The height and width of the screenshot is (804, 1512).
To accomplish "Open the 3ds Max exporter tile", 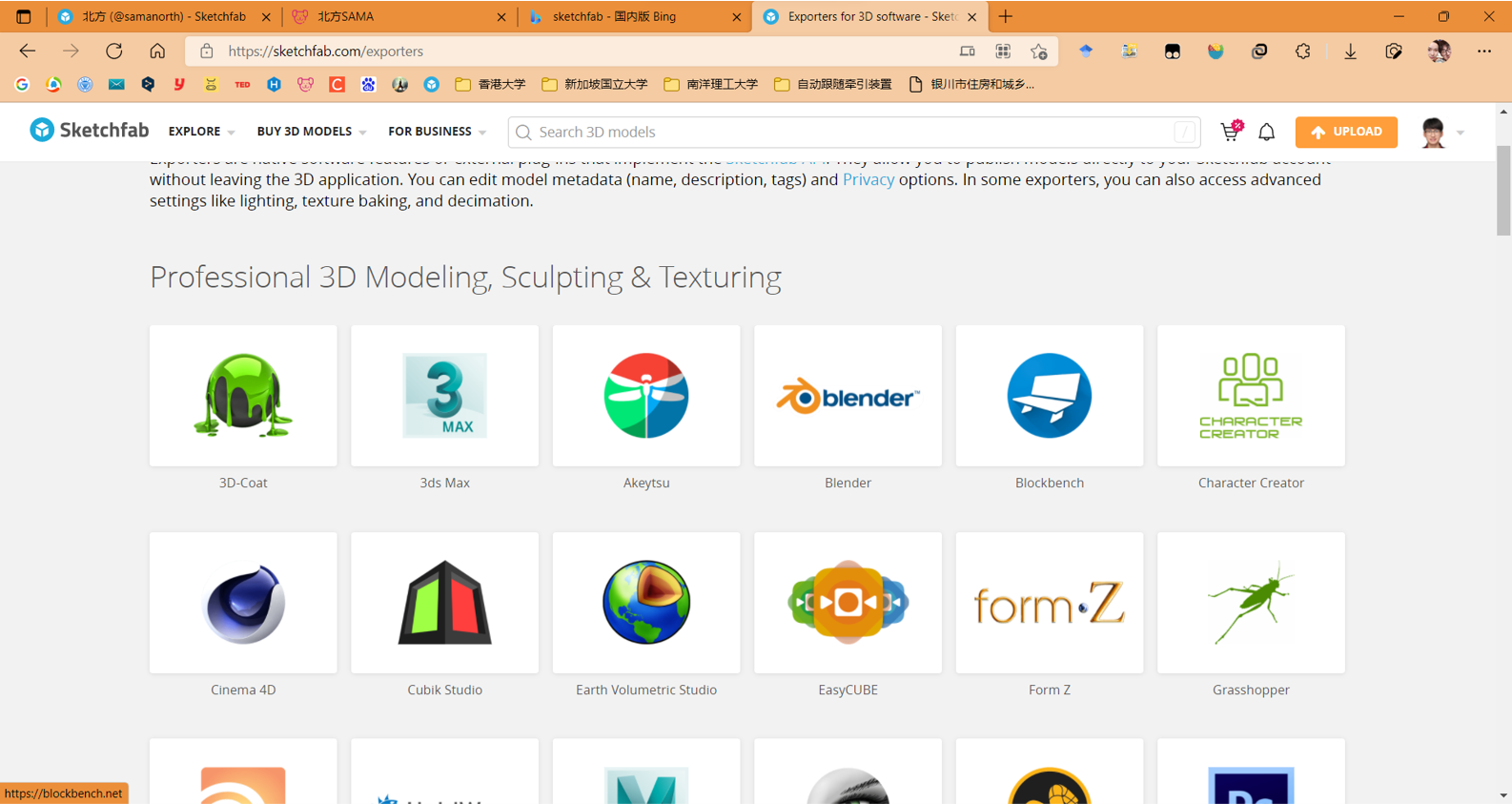I will [444, 396].
